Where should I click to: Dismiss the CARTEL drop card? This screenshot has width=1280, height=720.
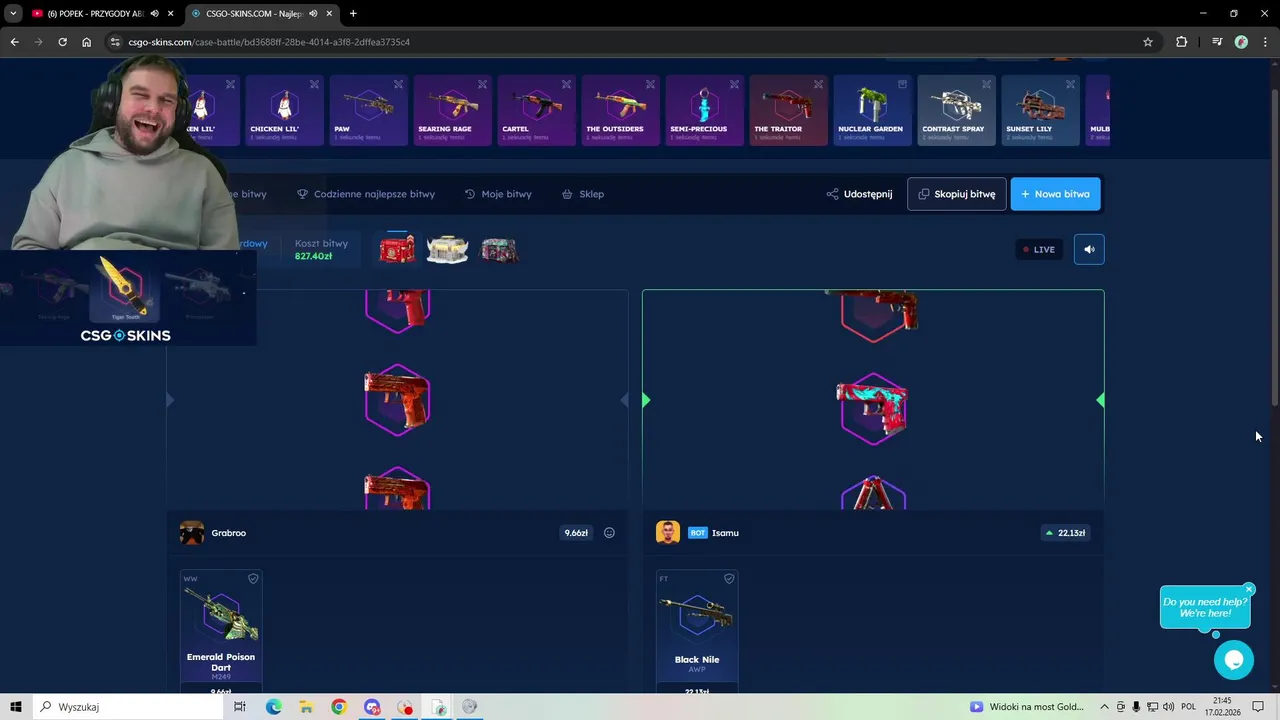point(566,84)
